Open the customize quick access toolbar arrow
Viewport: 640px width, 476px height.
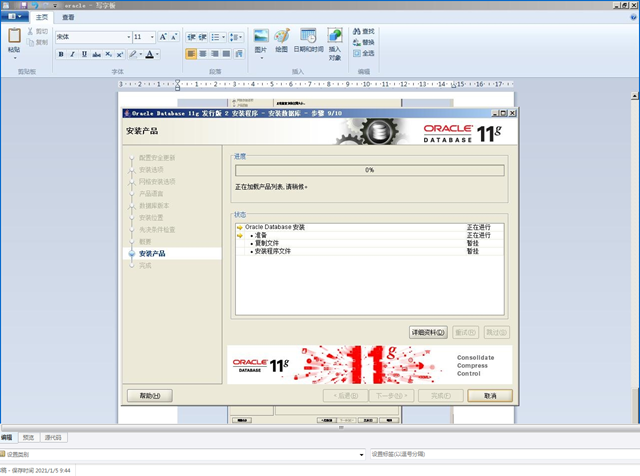click(55, 6)
